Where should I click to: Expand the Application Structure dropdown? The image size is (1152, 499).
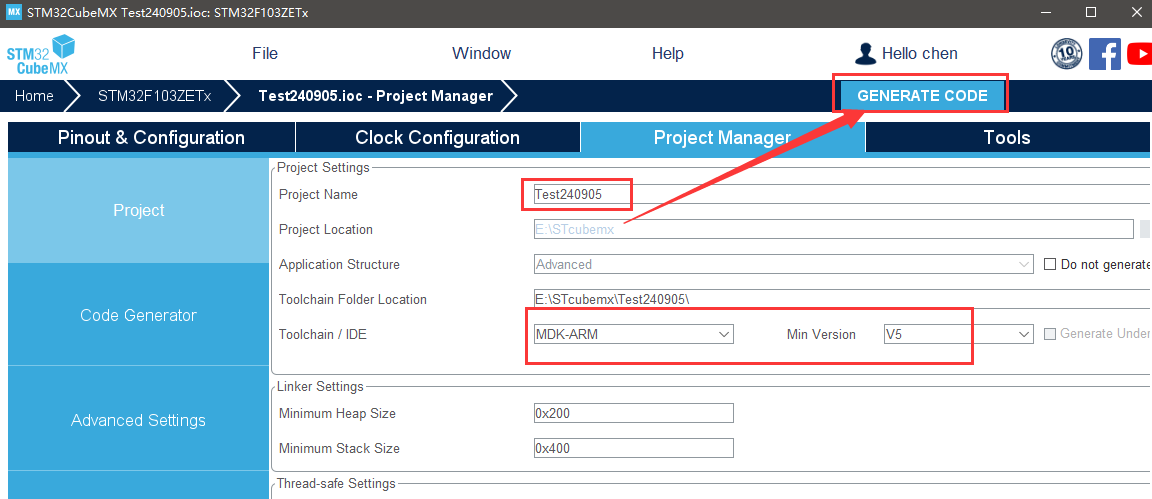tap(783, 265)
